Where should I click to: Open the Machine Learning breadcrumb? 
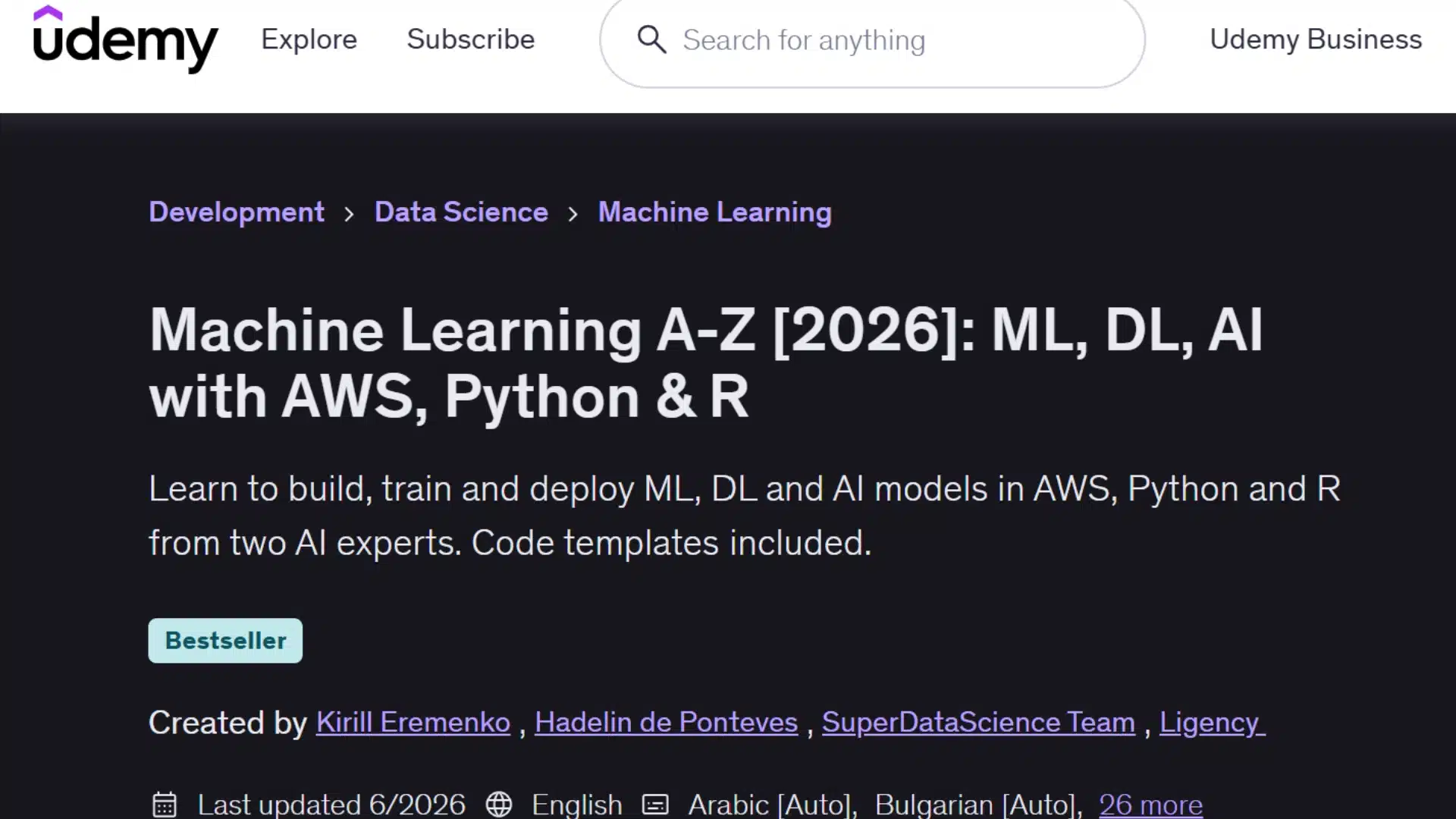(714, 212)
